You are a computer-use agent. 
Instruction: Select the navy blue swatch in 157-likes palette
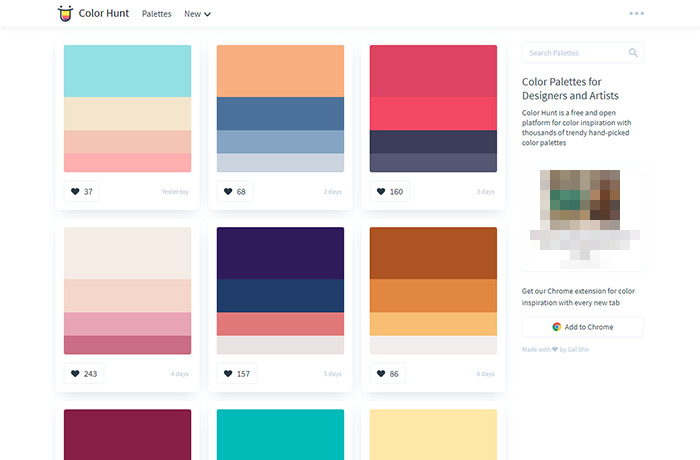point(280,296)
